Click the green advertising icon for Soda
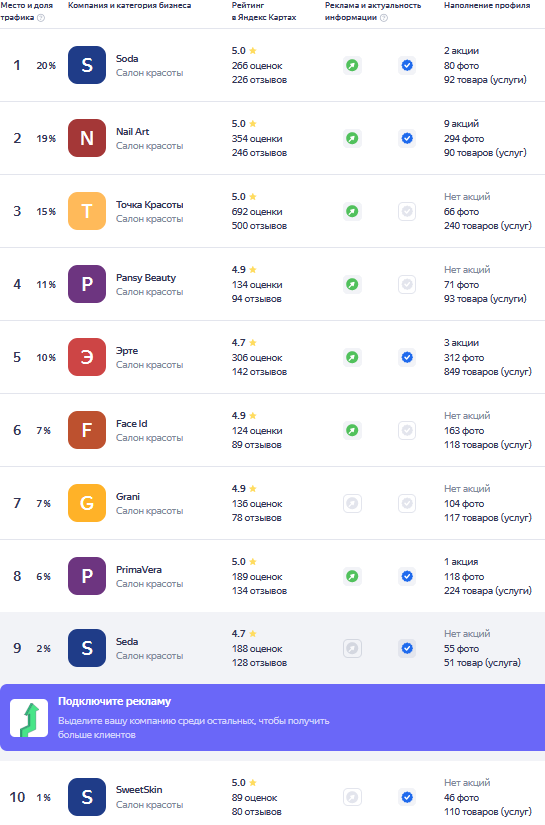545x825 pixels. [x=352, y=65]
